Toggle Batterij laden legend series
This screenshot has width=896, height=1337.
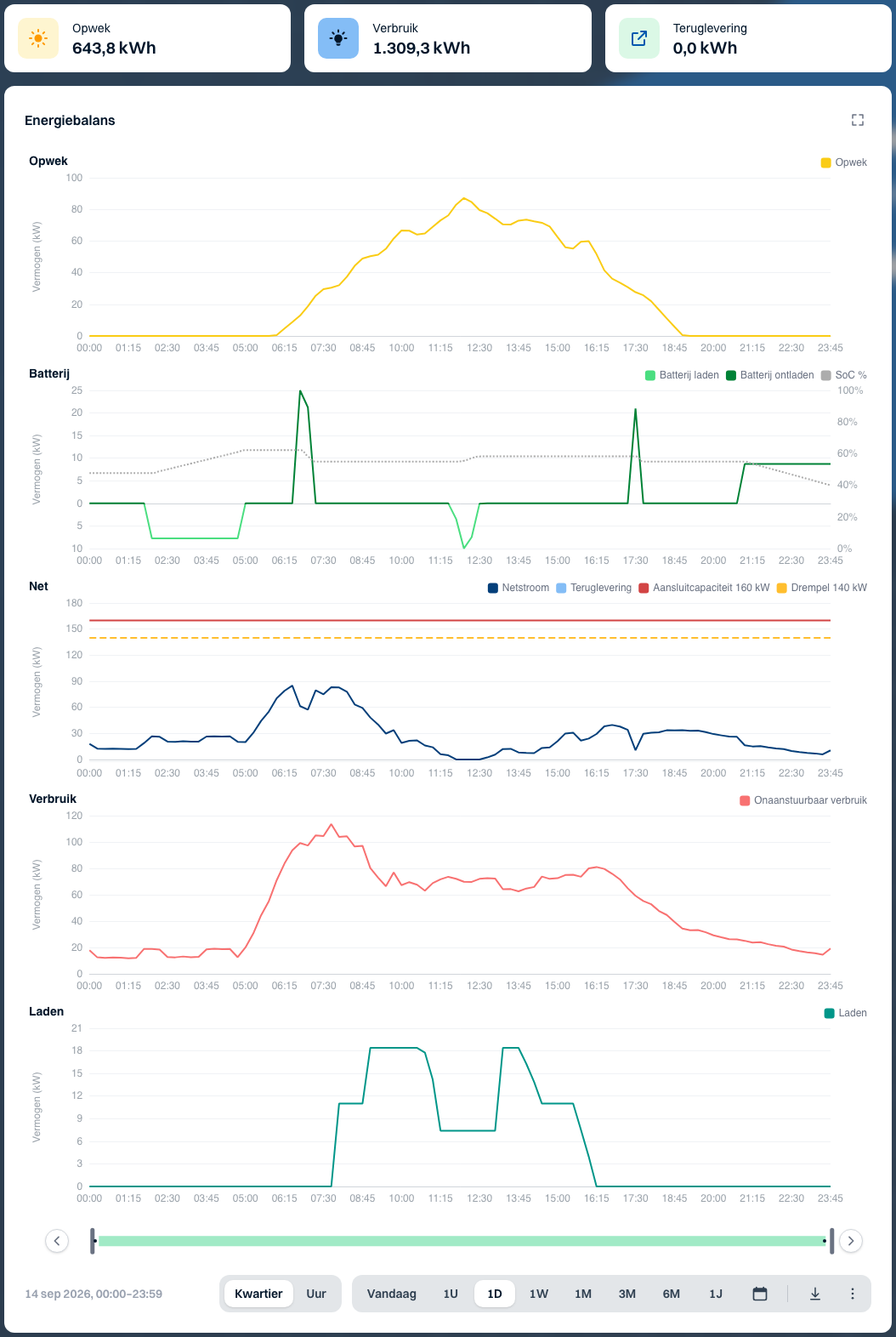pyautogui.click(x=683, y=375)
